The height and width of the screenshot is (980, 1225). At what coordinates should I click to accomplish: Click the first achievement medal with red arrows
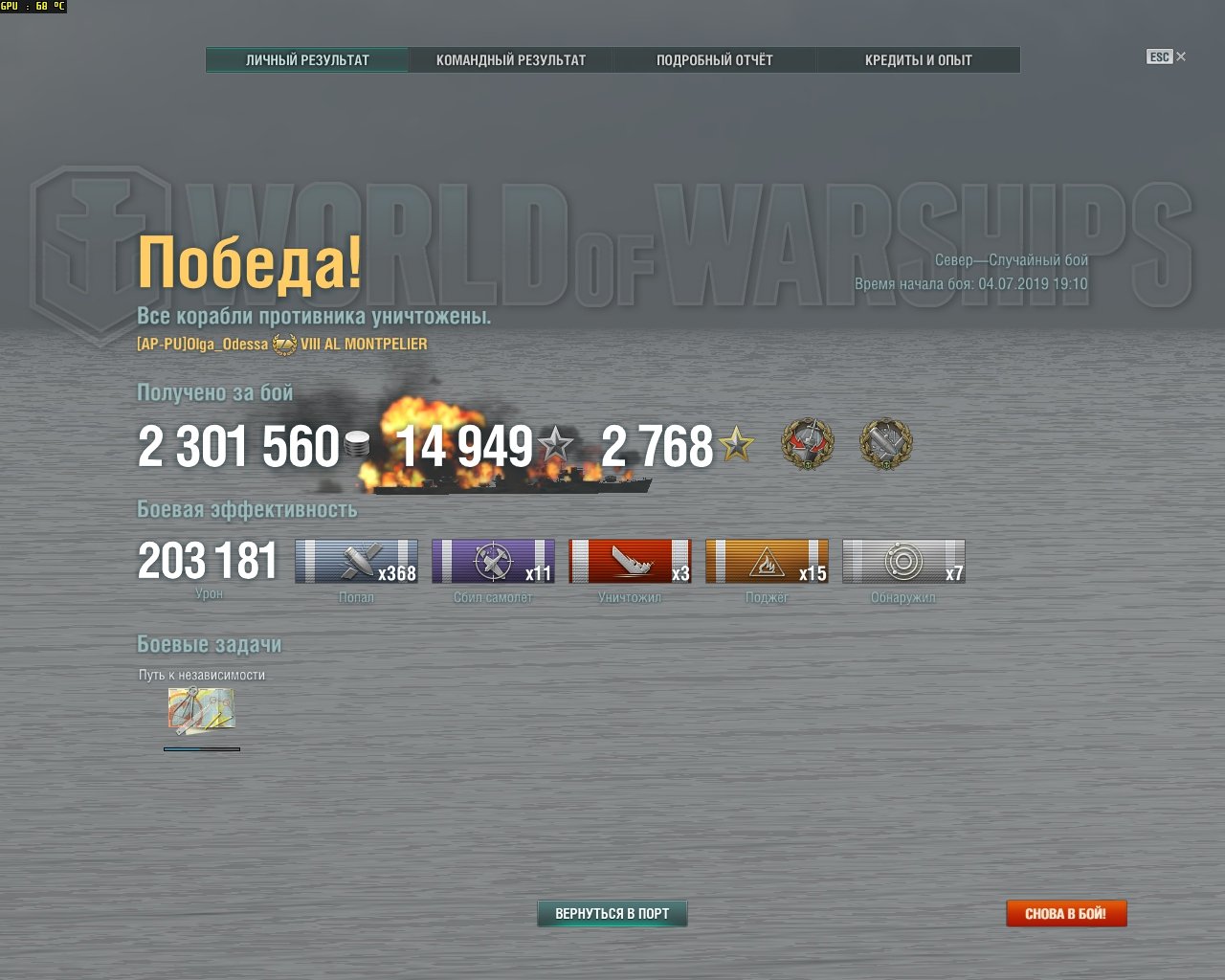point(808,444)
